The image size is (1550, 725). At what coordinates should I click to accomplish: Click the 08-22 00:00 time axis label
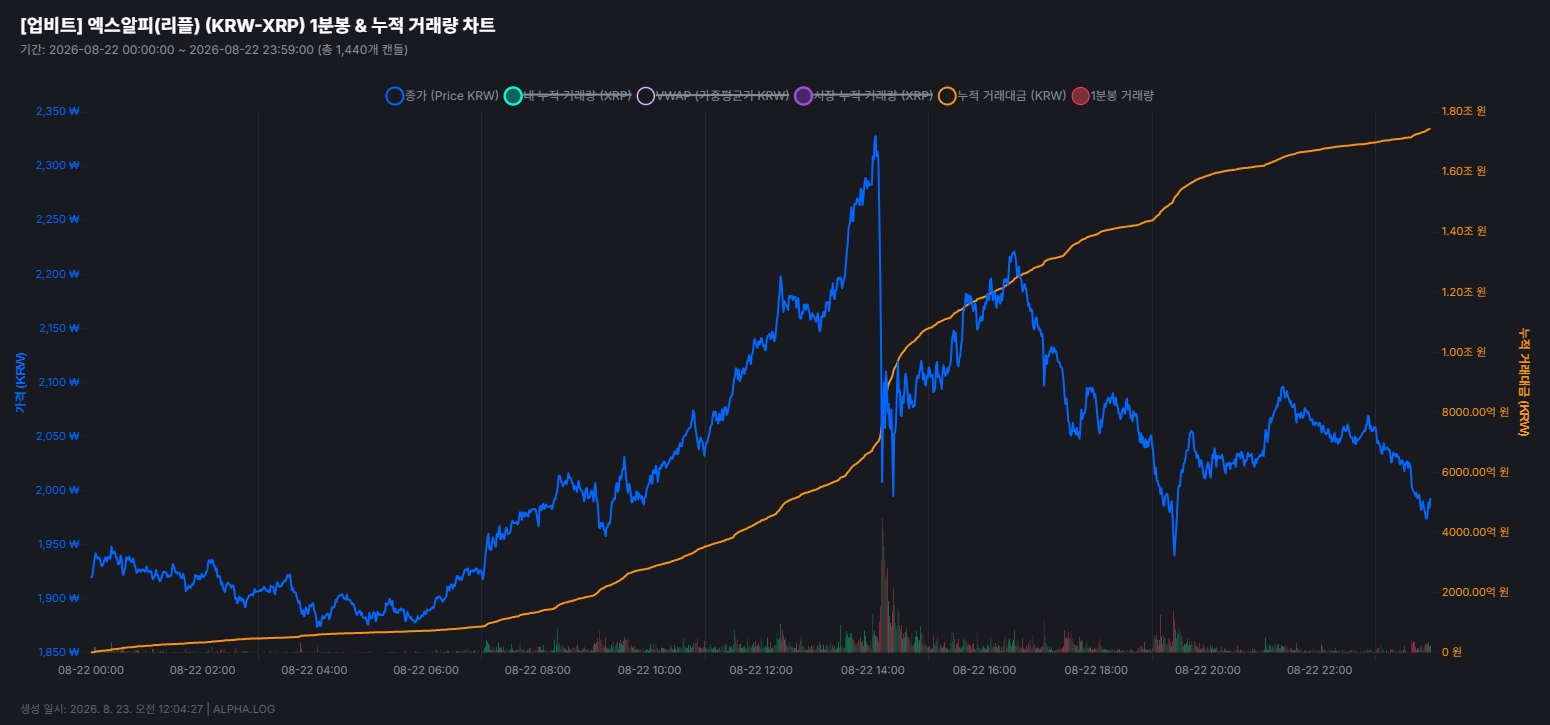91,670
